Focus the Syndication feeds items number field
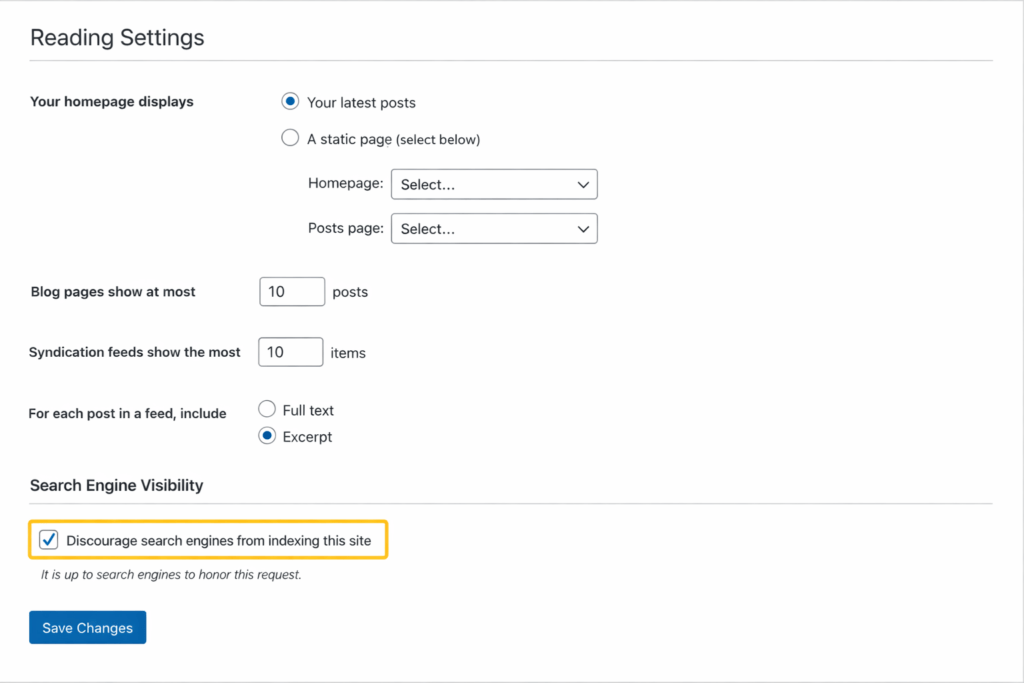Image resolution: width=1024 pixels, height=683 pixels. [291, 352]
